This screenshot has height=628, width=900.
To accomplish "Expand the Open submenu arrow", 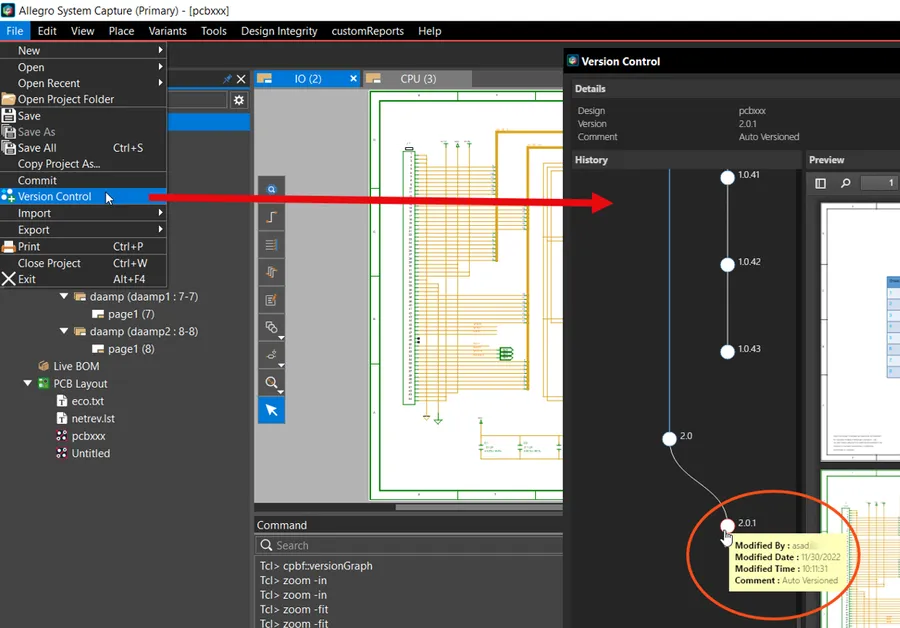I will point(160,67).
